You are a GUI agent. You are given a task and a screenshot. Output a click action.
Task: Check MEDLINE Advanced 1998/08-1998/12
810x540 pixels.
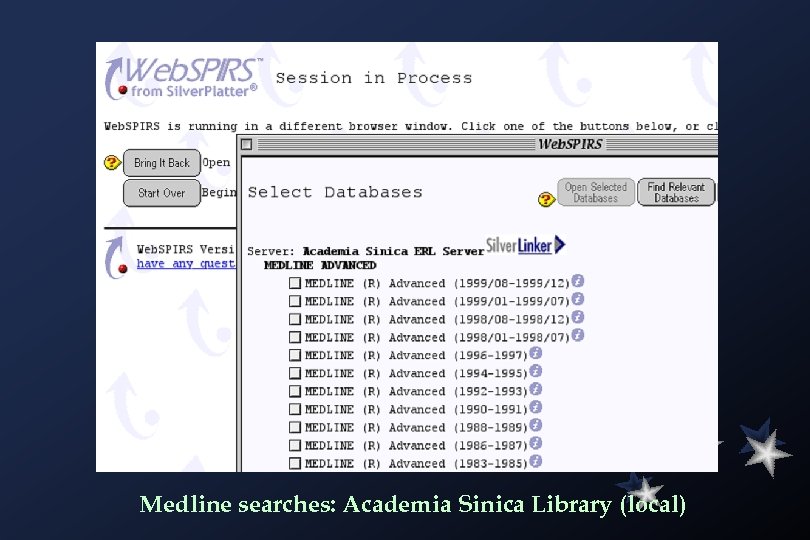[x=294, y=319]
